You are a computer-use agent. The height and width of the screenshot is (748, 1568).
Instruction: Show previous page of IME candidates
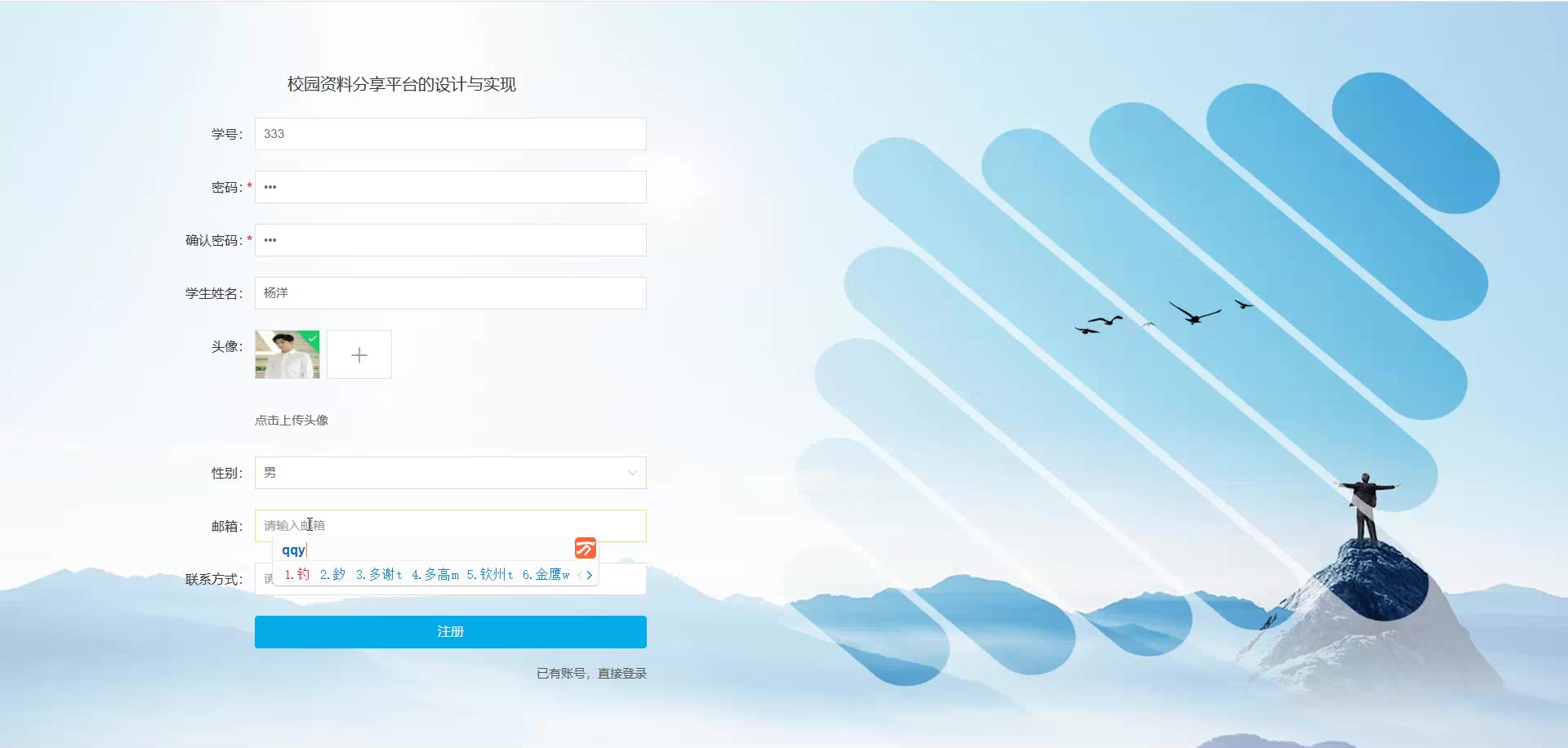[580, 575]
